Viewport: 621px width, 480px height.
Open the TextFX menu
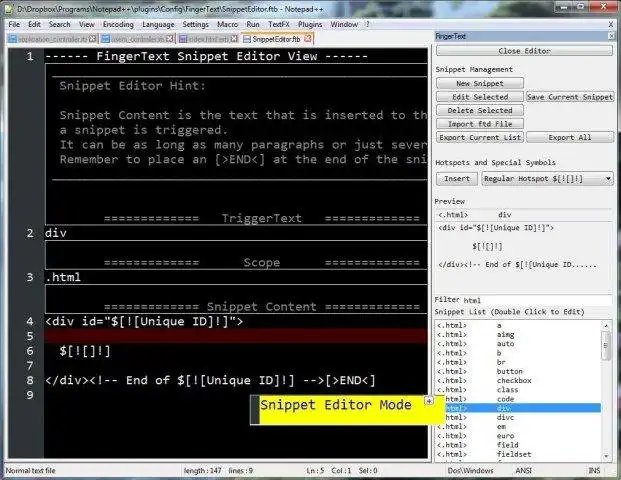click(x=279, y=24)
